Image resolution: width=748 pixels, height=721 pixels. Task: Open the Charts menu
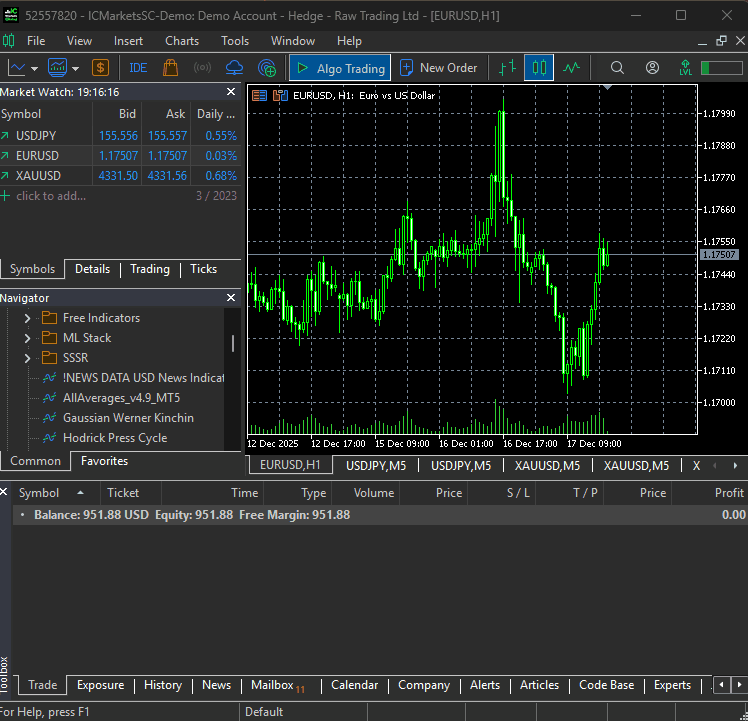tap(182, 41)
